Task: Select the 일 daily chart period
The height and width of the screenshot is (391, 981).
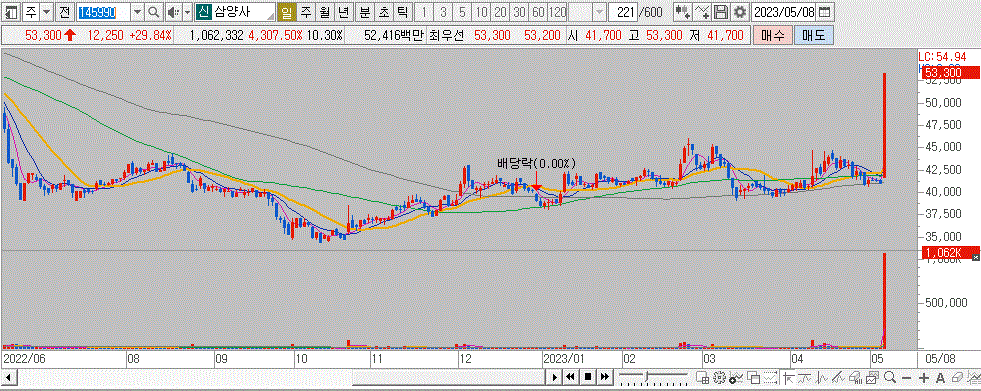Action: 286,11
